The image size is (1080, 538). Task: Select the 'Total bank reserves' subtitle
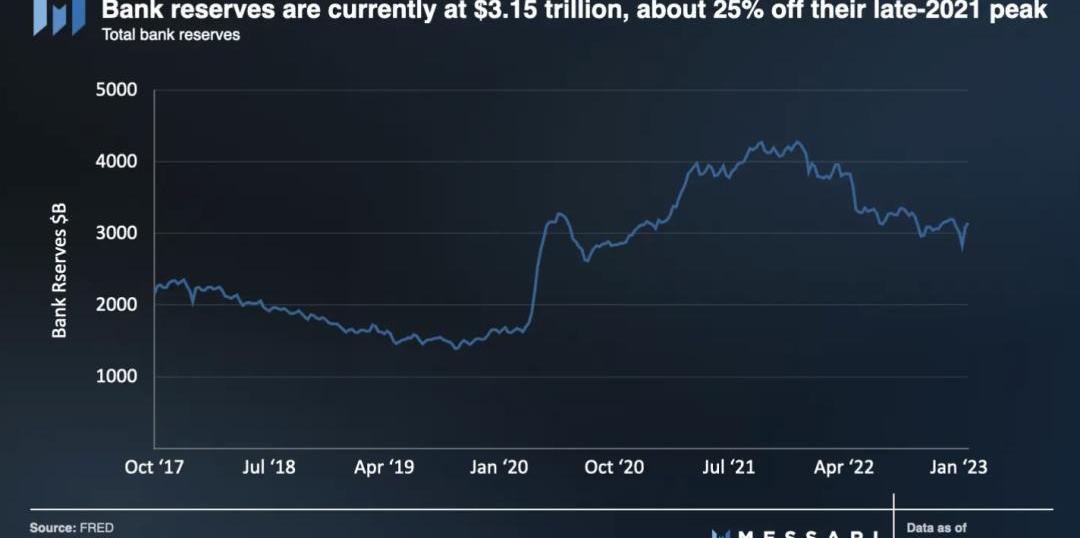point(170,34)
